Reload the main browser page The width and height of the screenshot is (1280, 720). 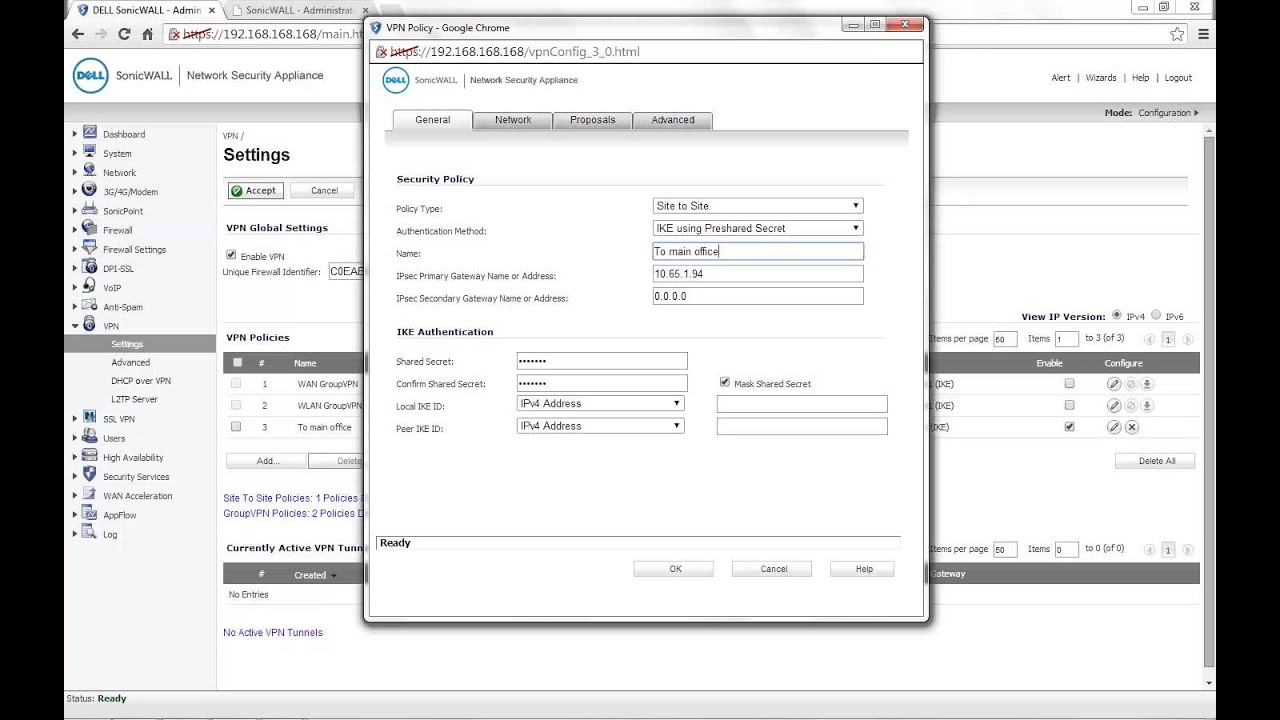click(124, 34)
